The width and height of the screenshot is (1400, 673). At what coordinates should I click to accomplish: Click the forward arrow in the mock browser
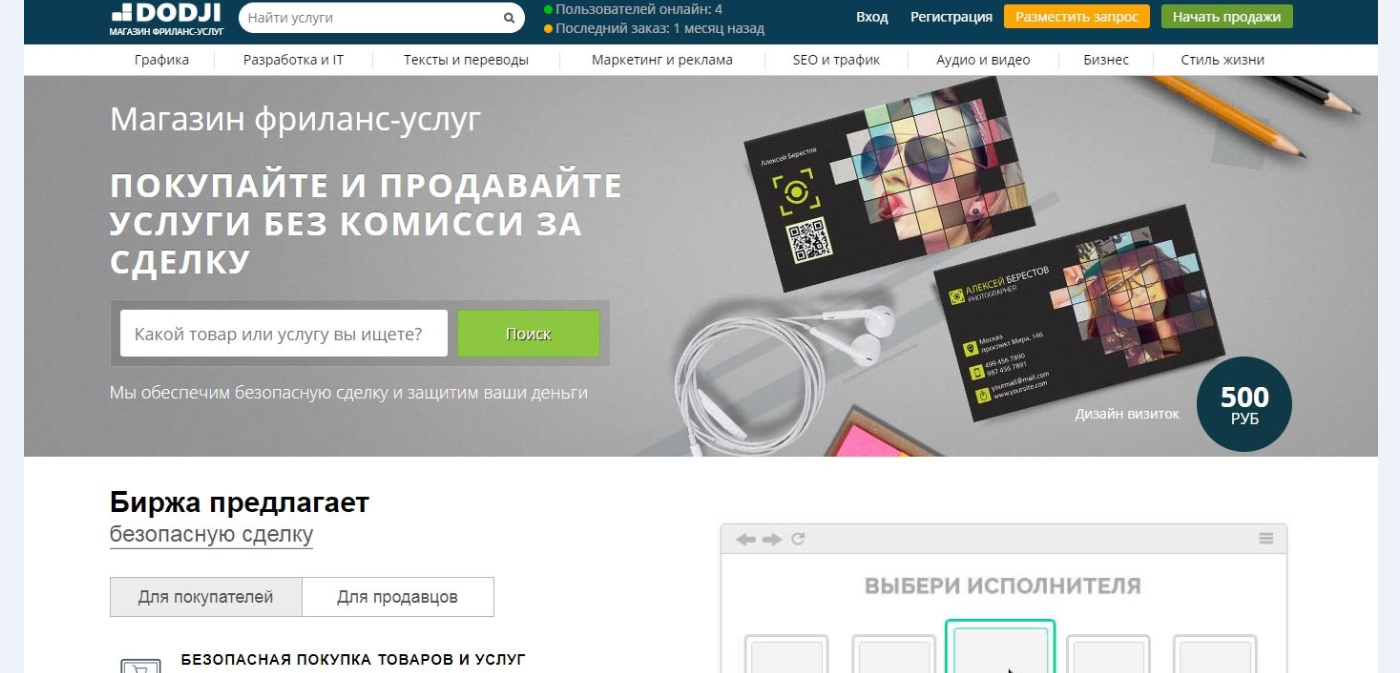click(x=772, y=539)
